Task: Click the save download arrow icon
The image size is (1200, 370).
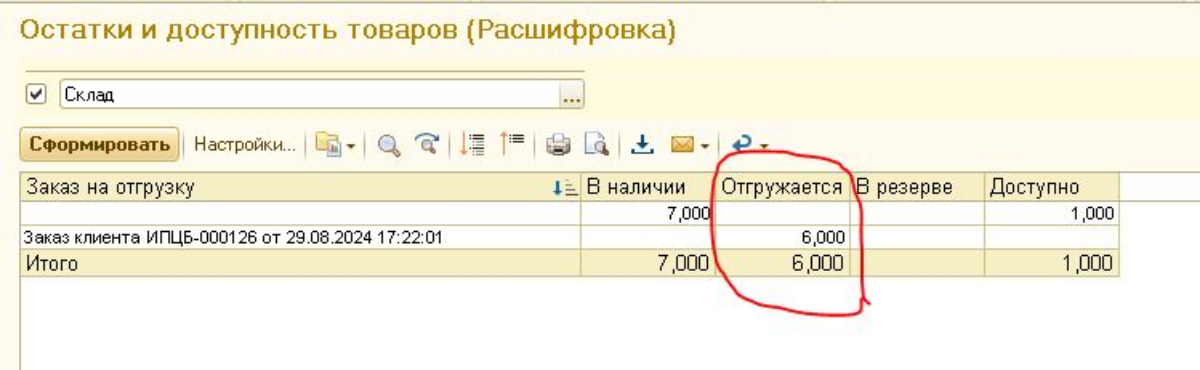Action: pos(642,146)
